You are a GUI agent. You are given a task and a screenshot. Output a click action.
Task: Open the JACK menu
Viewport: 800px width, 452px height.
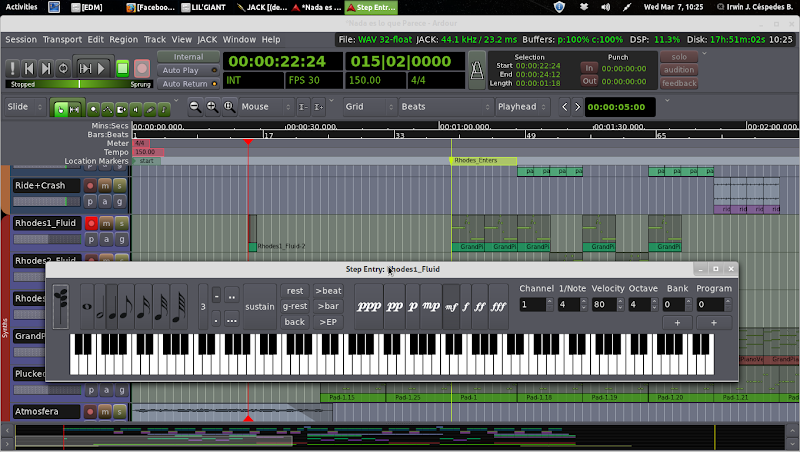(207, 39)
